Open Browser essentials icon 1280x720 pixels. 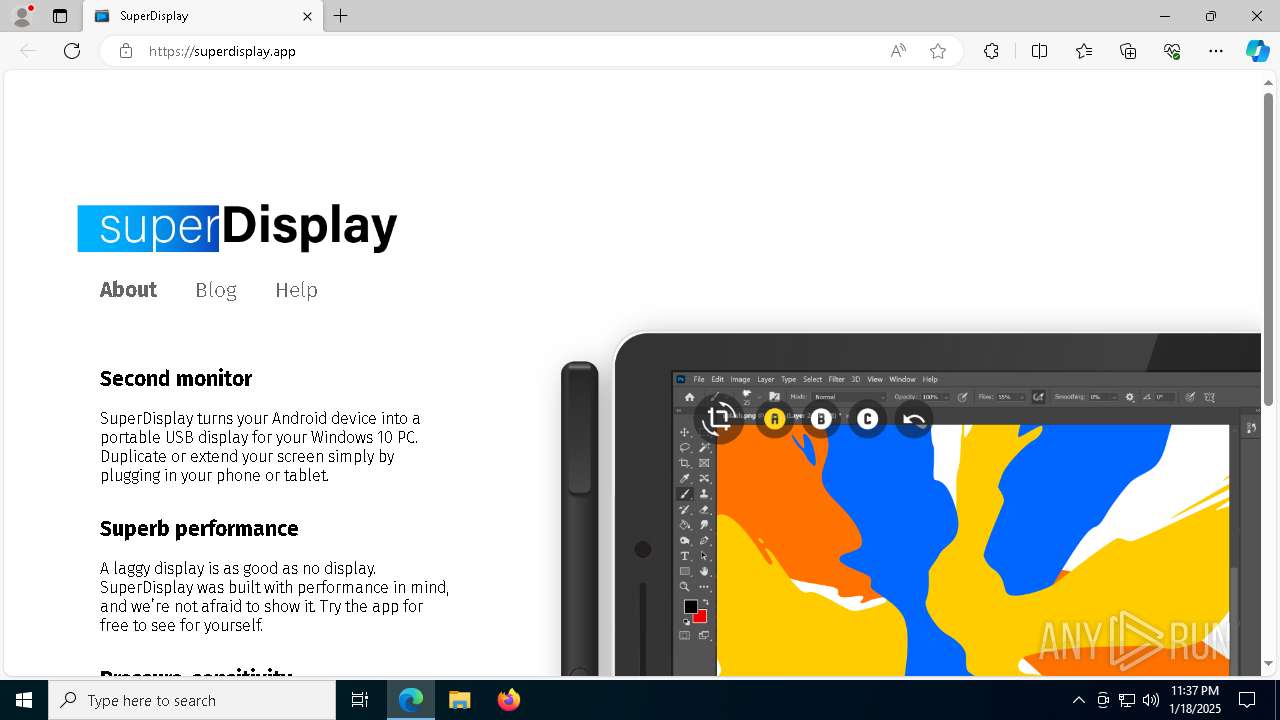[1172, 51]
